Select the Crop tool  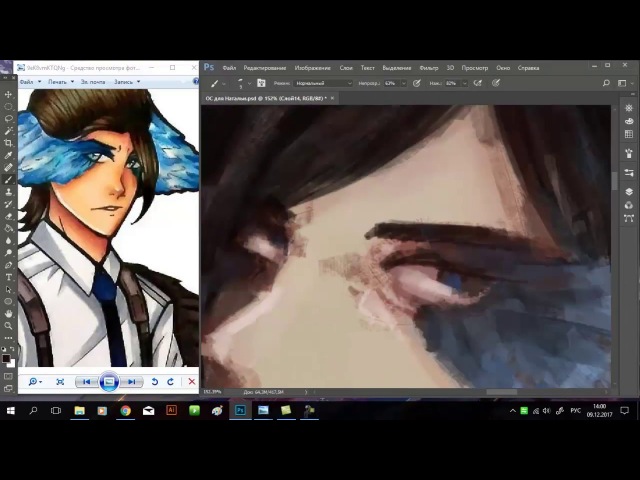coord(8,143)
